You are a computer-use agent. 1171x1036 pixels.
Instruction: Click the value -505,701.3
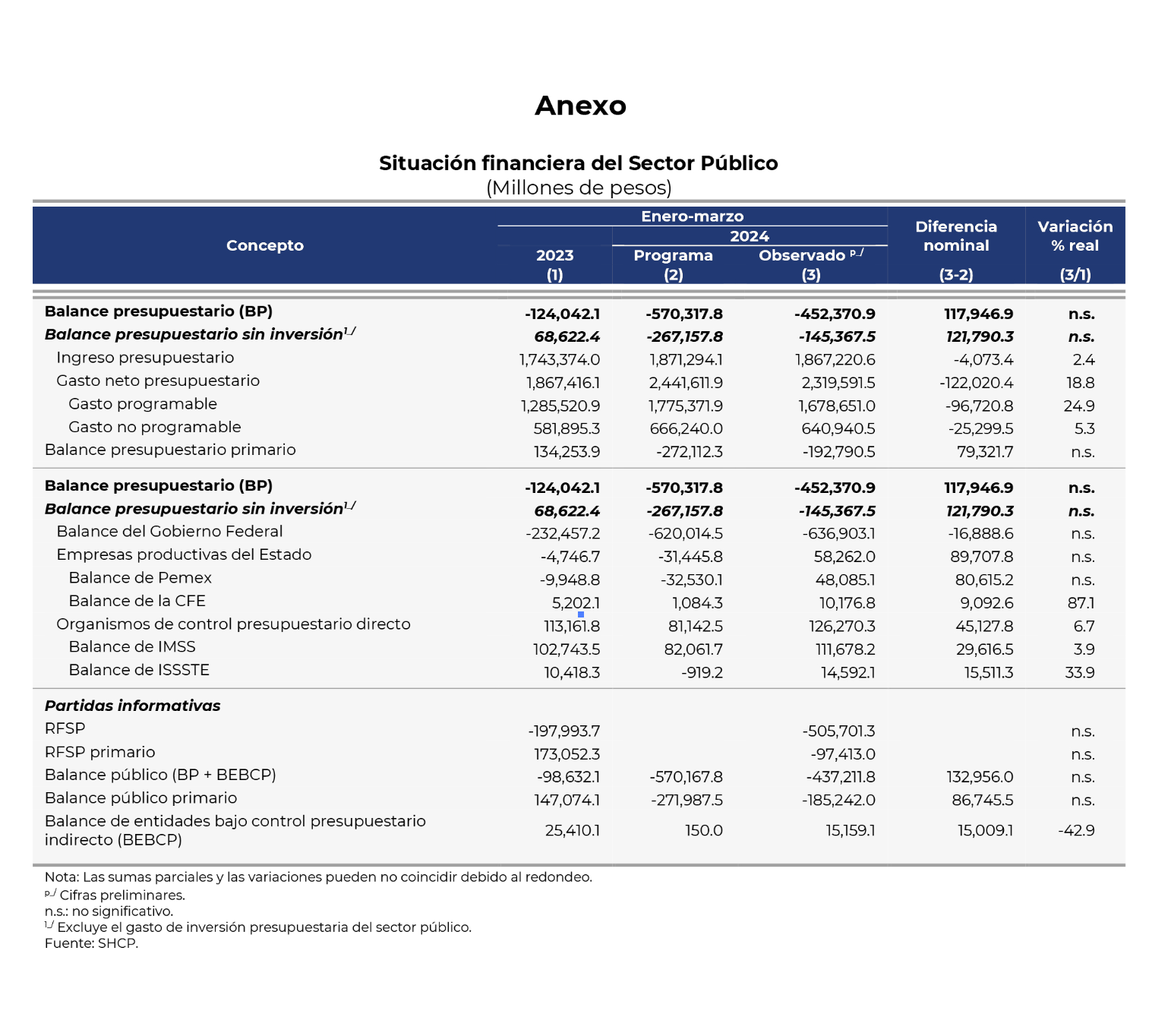click(839, 731)
